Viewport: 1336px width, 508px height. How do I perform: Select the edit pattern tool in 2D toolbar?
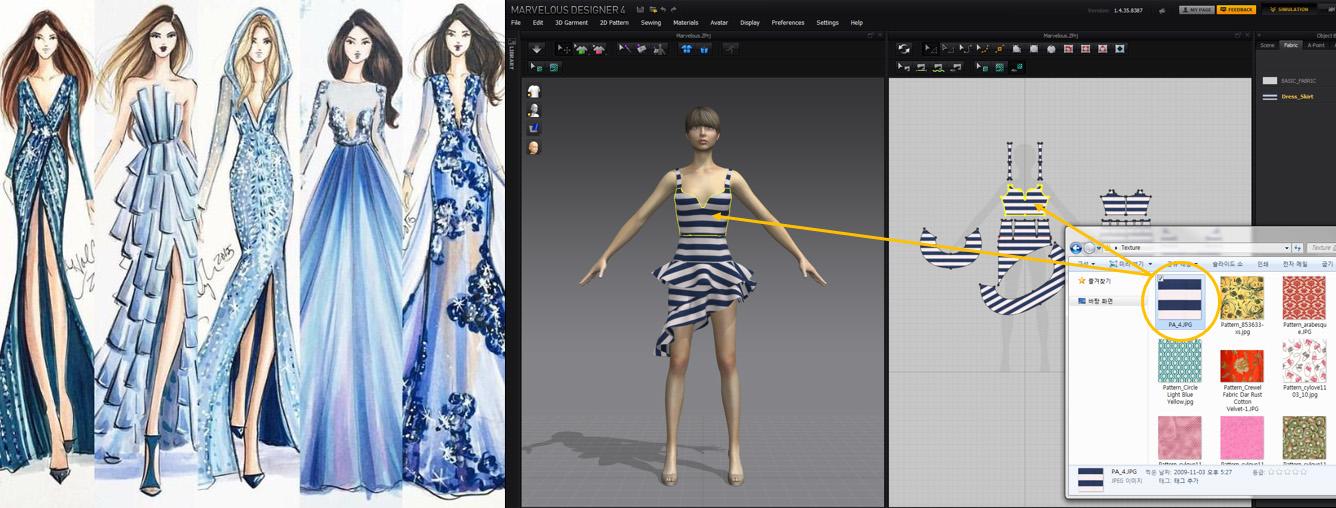(948, 48)
